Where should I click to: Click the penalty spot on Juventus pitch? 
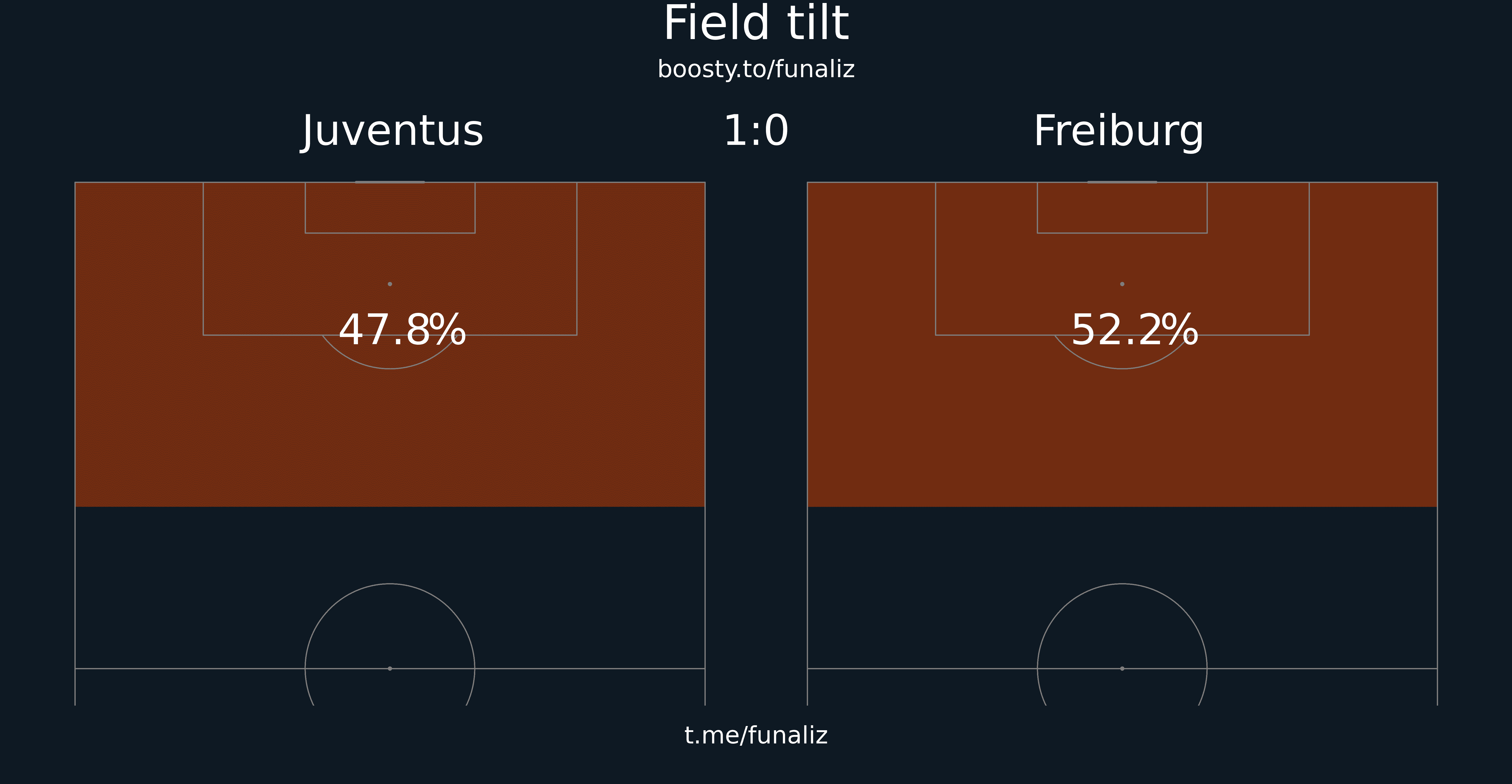[390, 284]
